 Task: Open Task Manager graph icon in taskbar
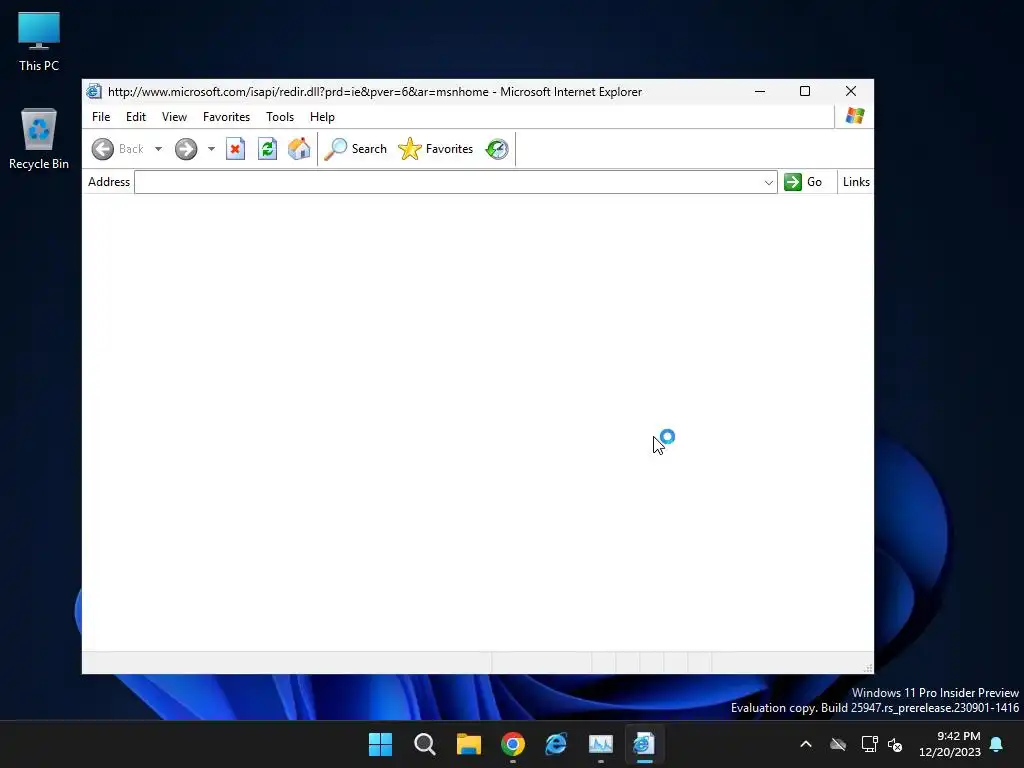(601, 744)
